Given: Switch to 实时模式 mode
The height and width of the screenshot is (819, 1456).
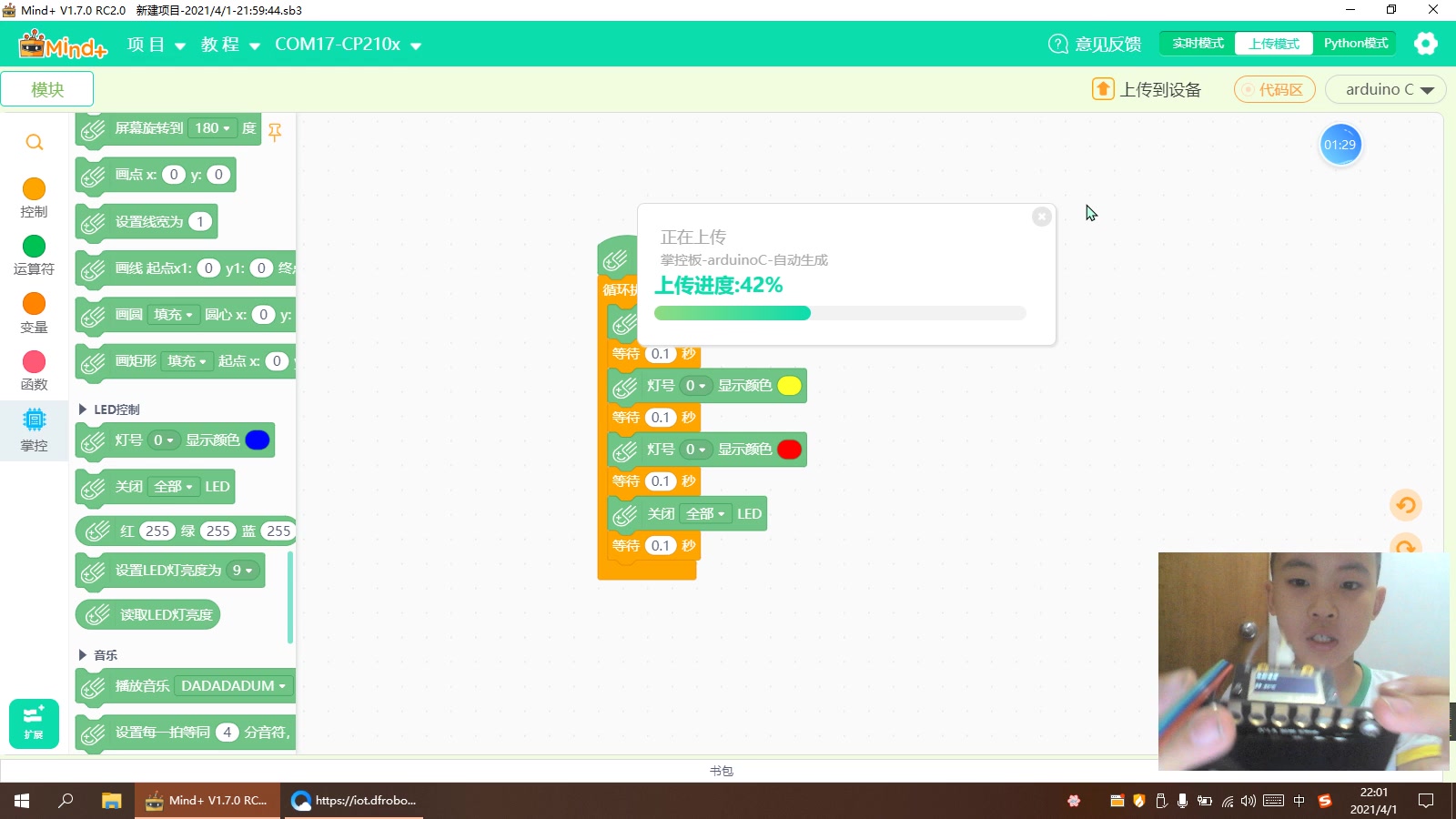Looking at the screenshot, I should click(x=1196, y=43).
